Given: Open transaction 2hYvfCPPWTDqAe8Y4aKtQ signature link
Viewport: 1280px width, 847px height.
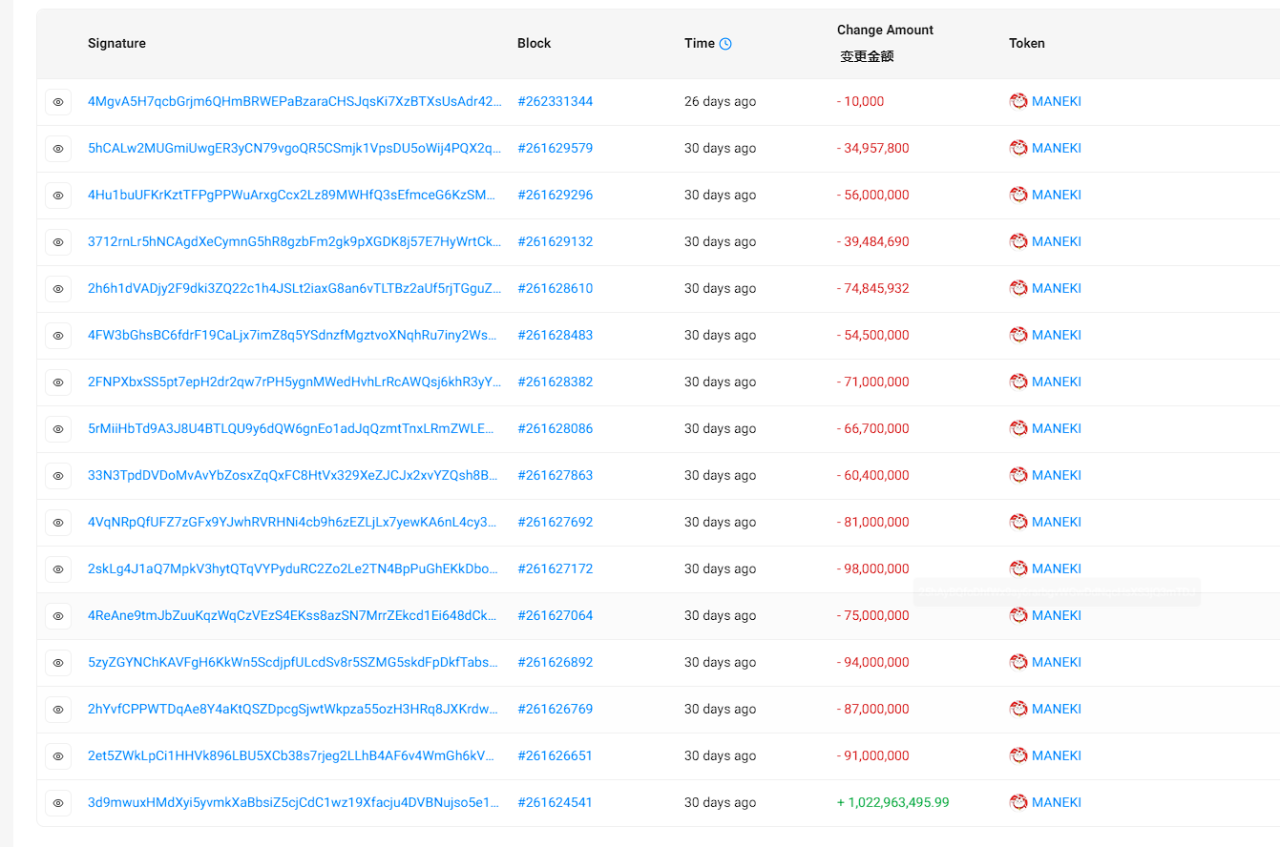Looking at the screenshot, I should click(x=293, y=709).
